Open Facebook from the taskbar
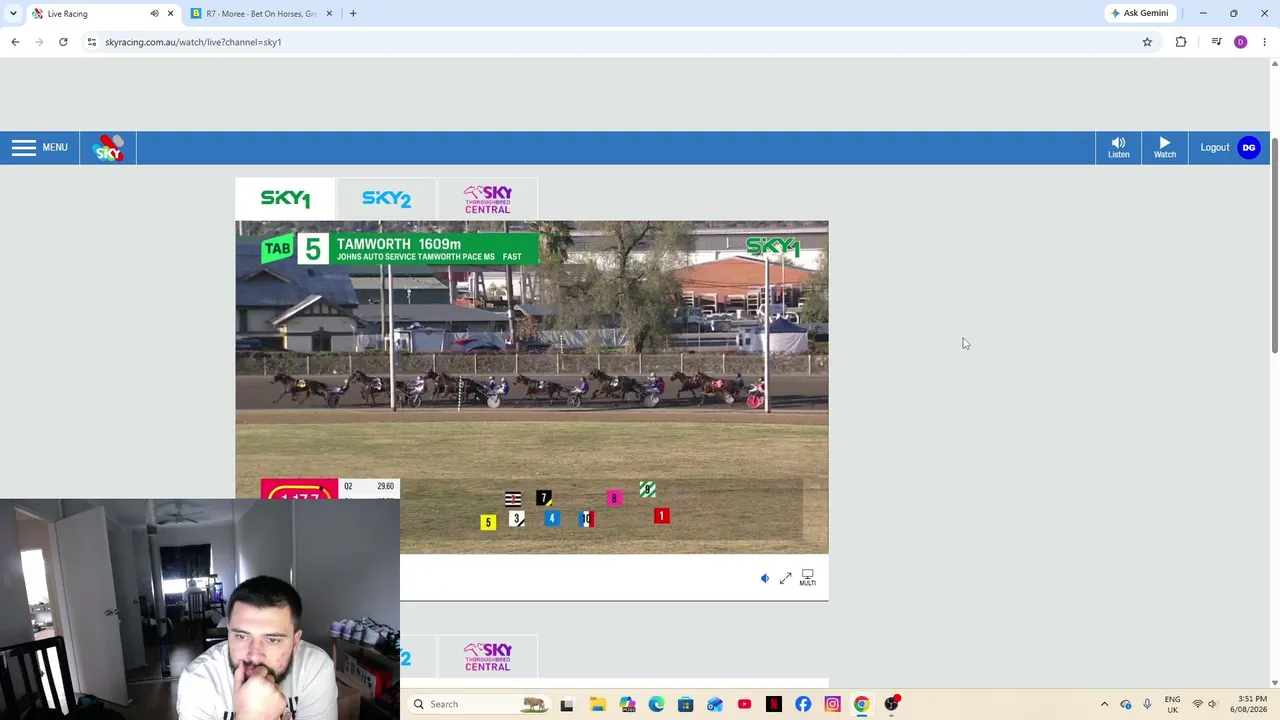 click(803, 704)
